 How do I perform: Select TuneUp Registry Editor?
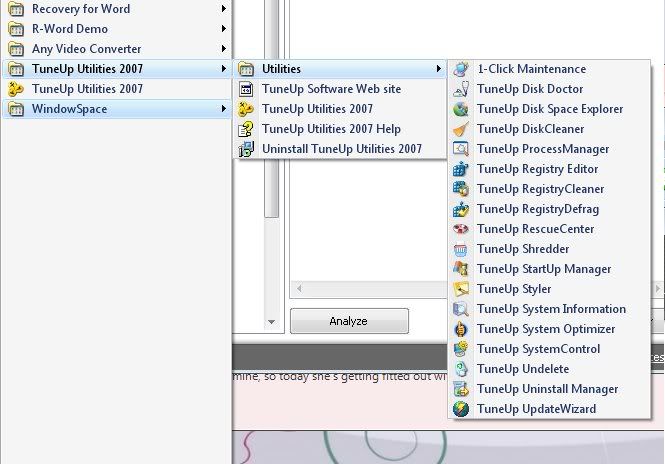coord(550,169)
